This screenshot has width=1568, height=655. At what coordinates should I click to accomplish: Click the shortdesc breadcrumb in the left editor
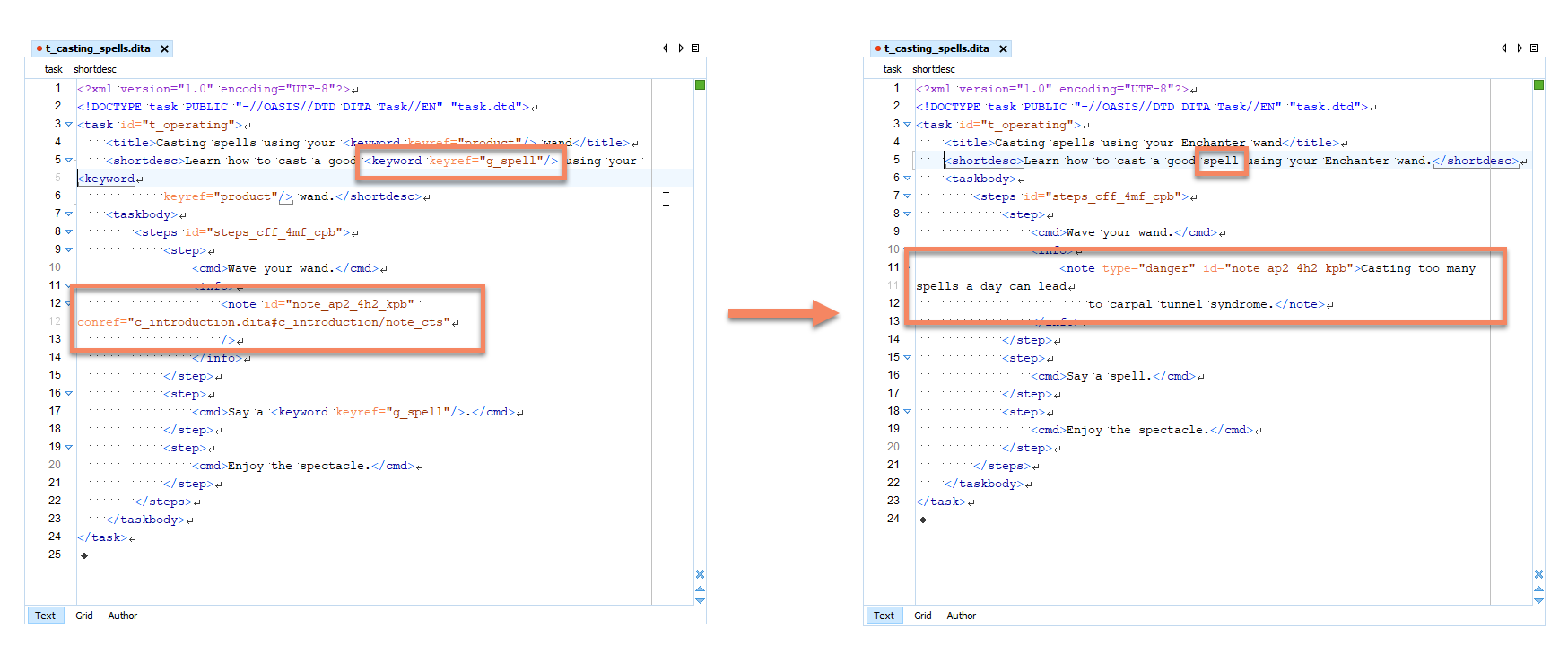point(95,69)
